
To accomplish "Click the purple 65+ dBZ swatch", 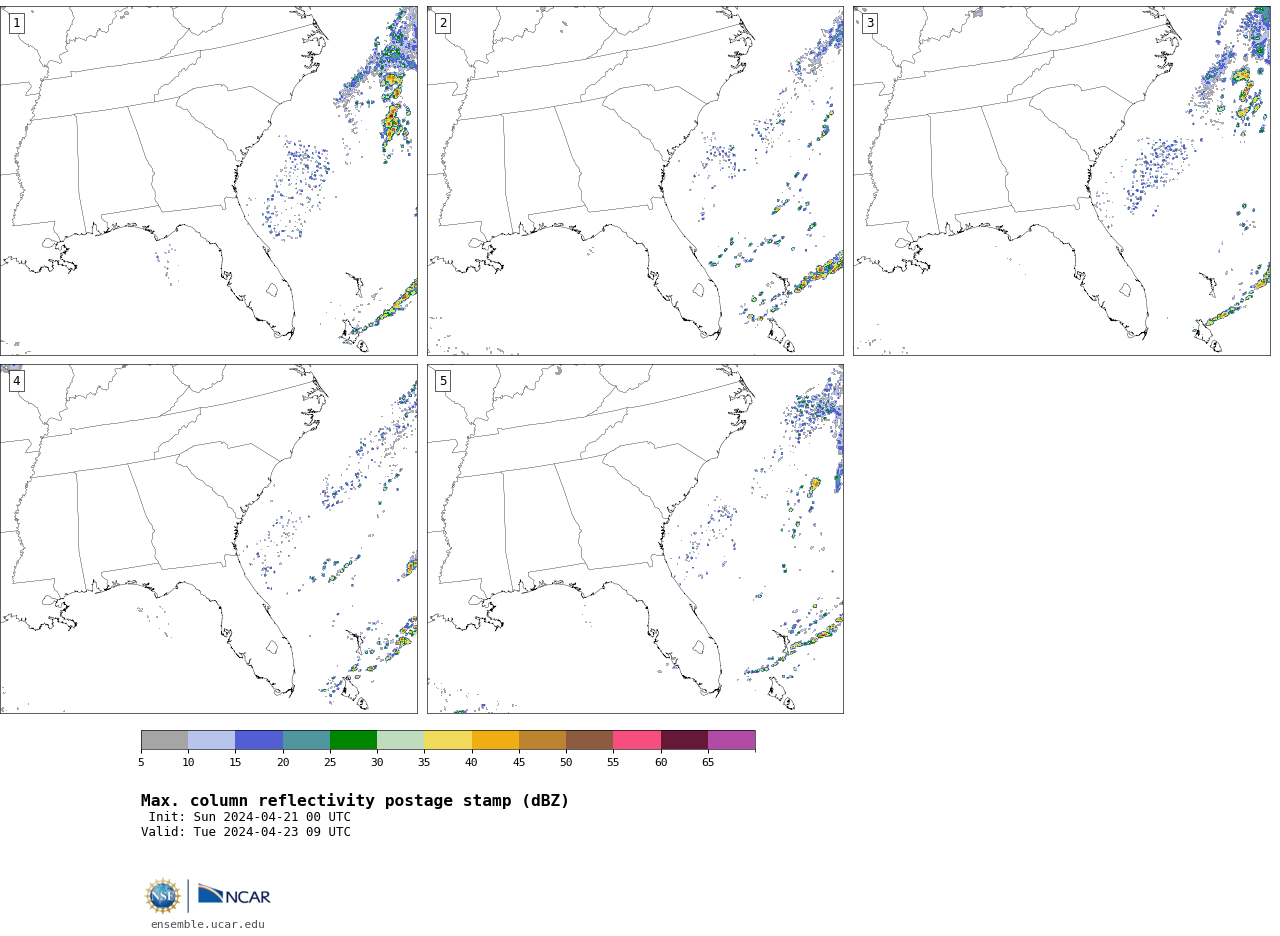I will [x=731, y=740].
